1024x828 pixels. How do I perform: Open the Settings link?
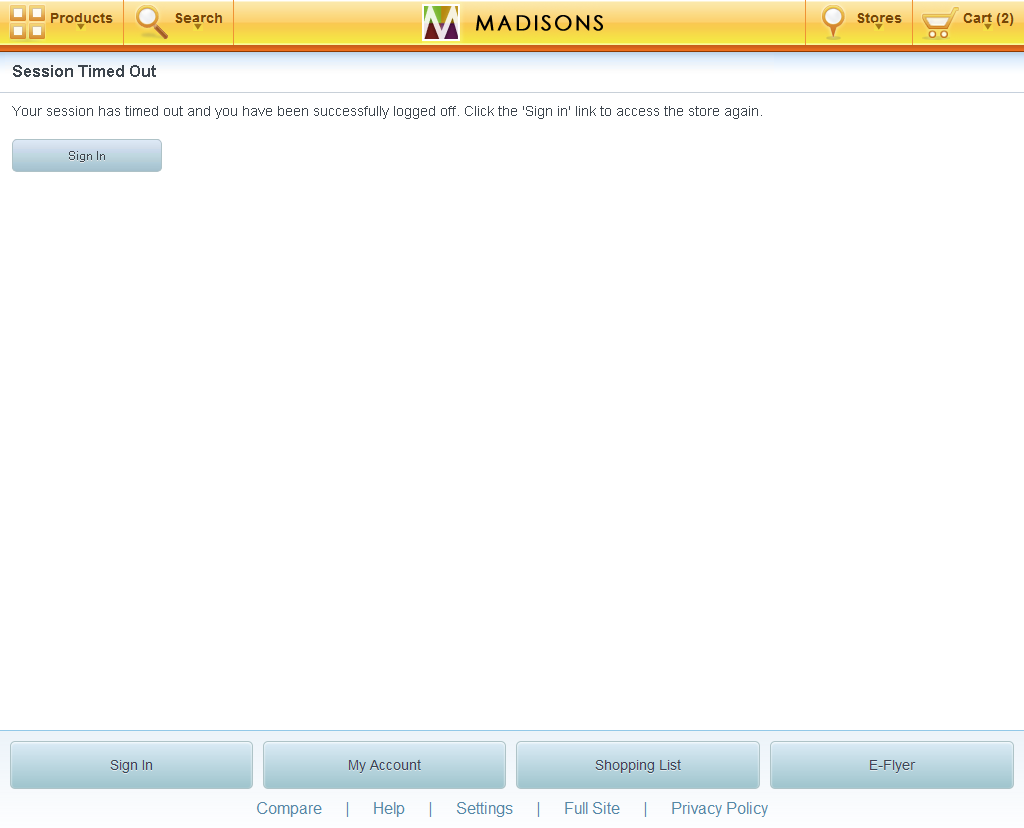pyautogui.click(x=484, y=808)
